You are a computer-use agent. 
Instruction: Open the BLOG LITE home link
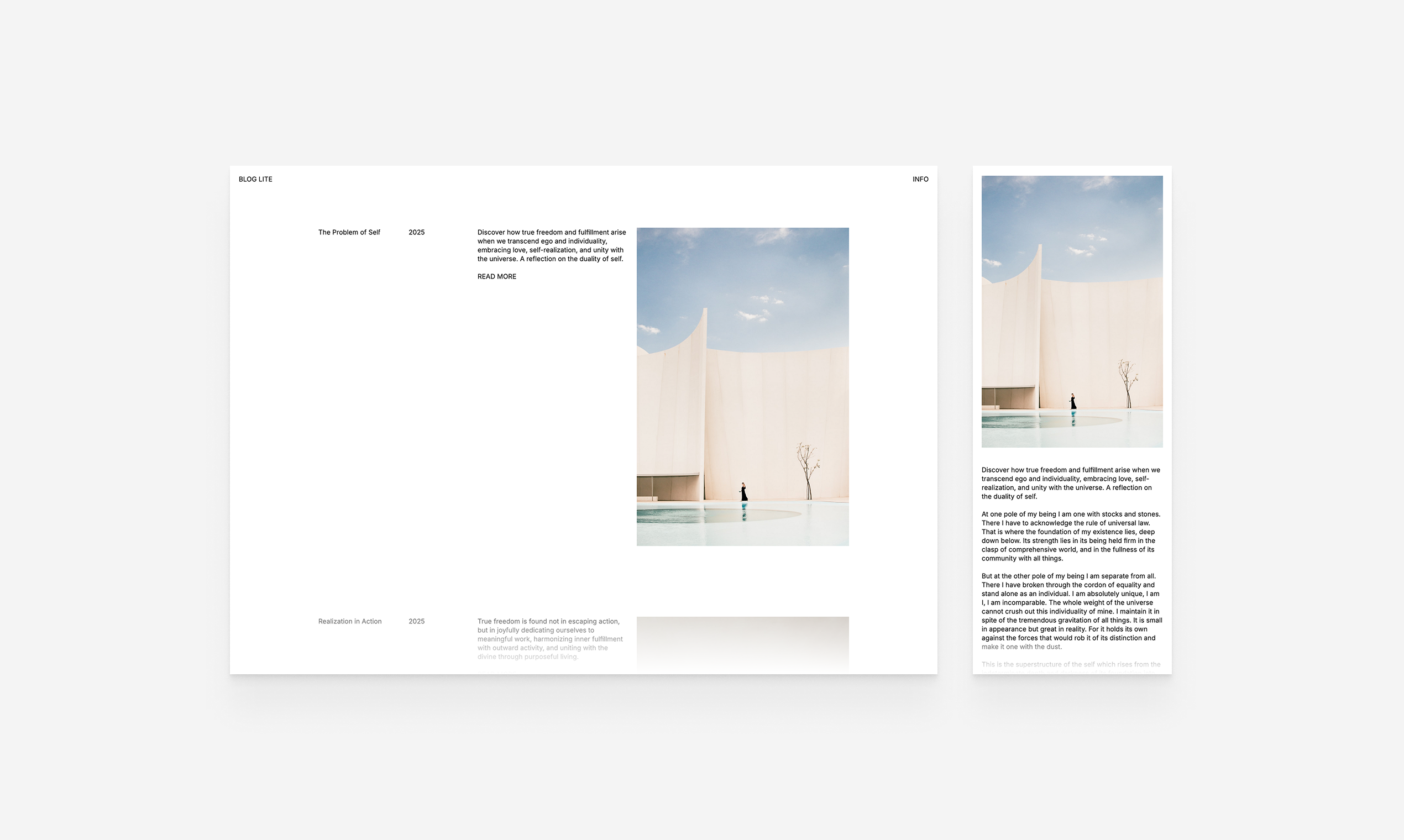coord(255,179)
